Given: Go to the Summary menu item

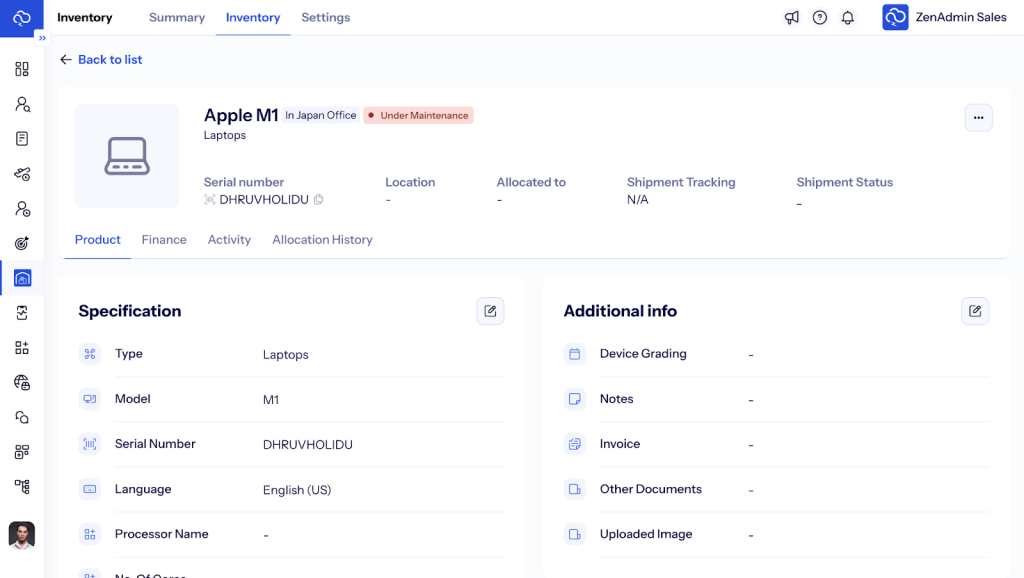Looking at the screenshot, I should coord(177,18).
